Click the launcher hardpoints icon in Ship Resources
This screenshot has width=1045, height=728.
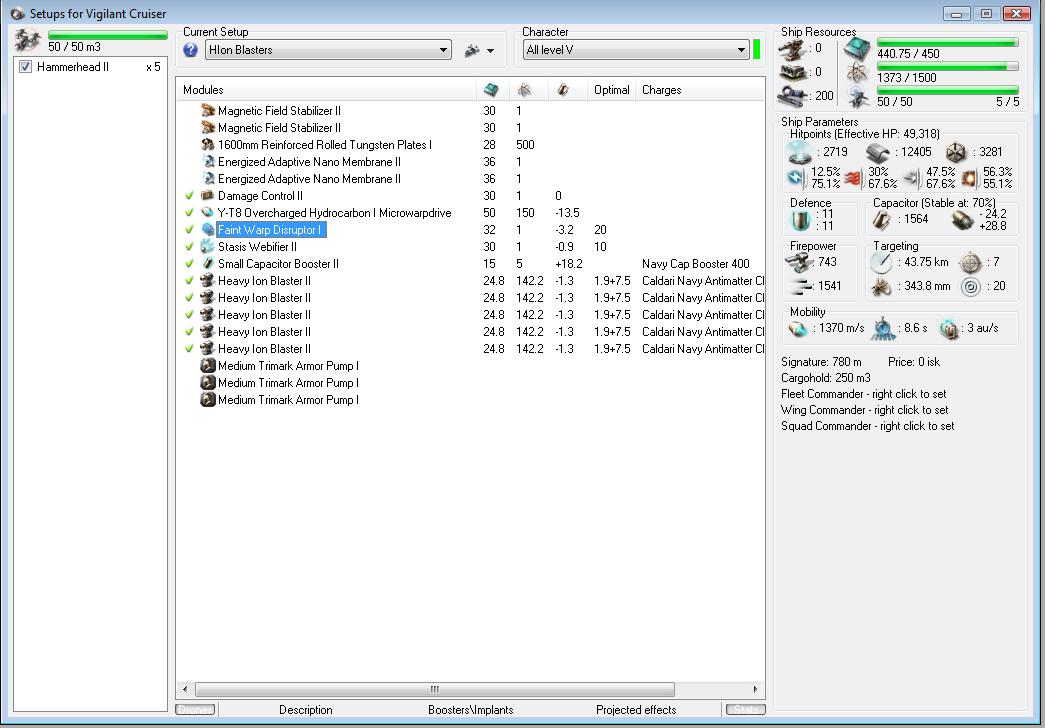click(793, 72)
